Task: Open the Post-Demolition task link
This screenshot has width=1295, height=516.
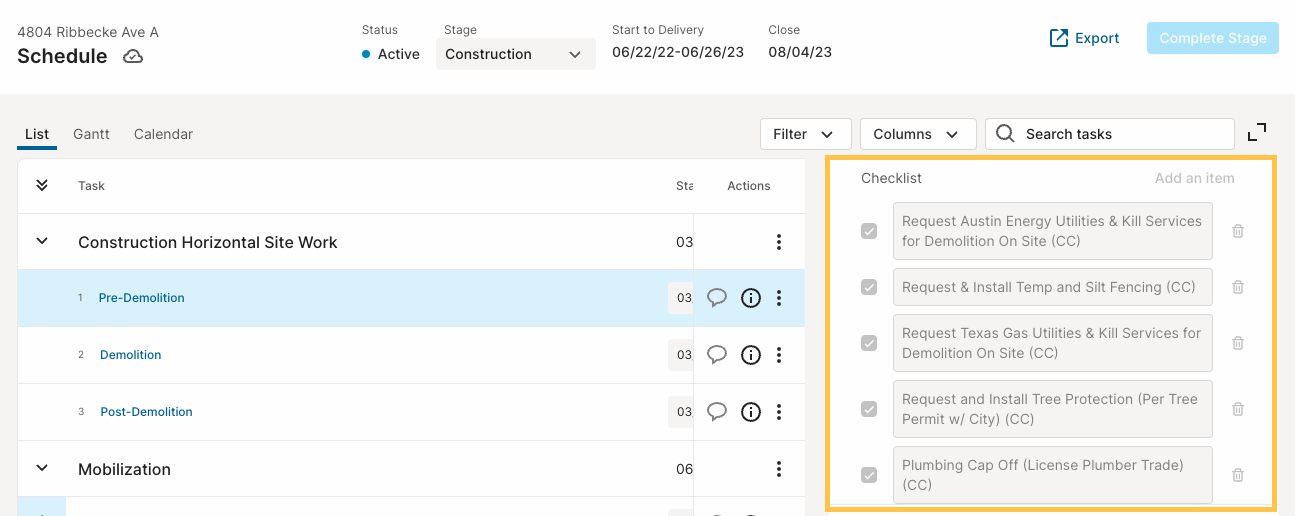Action: 146,412
